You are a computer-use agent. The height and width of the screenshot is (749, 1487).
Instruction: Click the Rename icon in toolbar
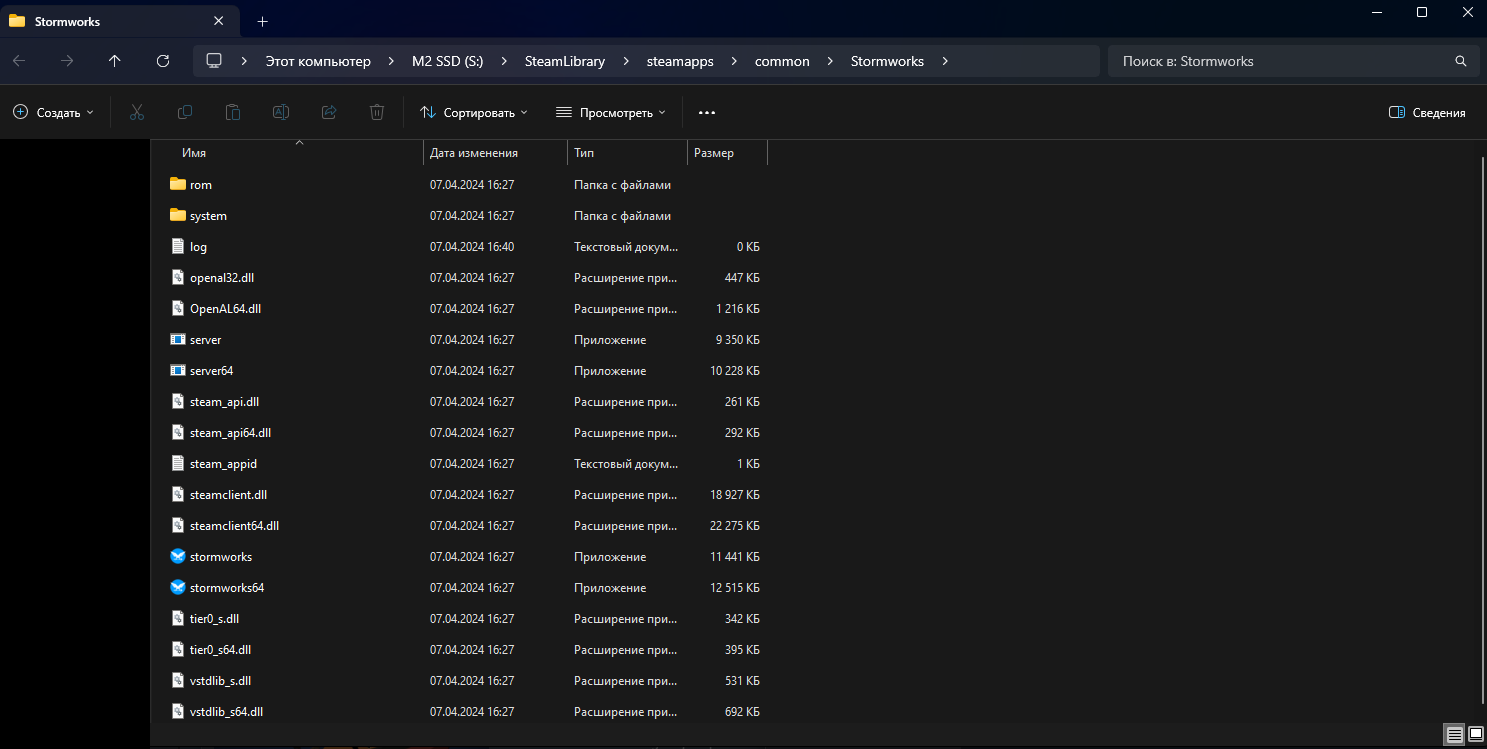[x=281, y=113]
